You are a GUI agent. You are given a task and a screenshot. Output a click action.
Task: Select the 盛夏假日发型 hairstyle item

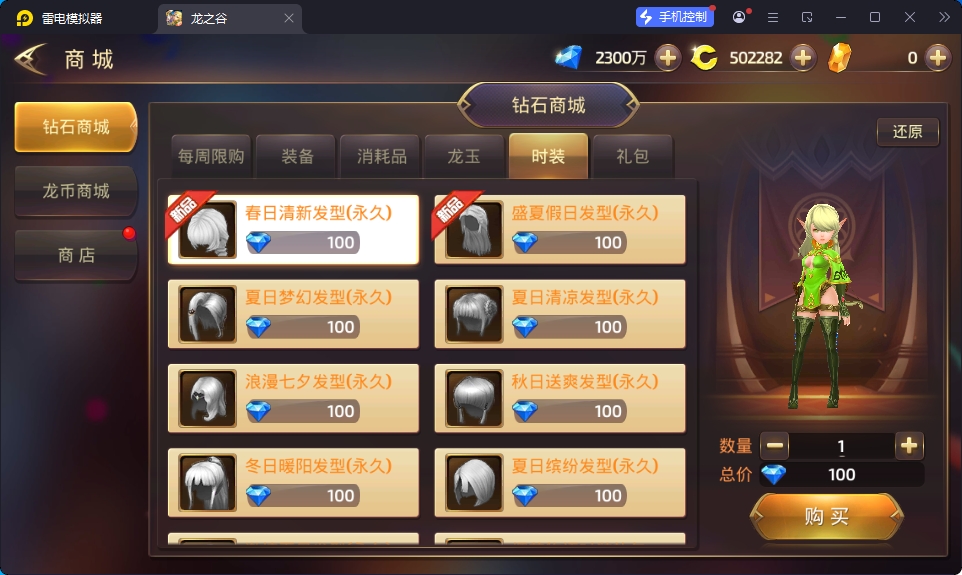click(560, 230)
